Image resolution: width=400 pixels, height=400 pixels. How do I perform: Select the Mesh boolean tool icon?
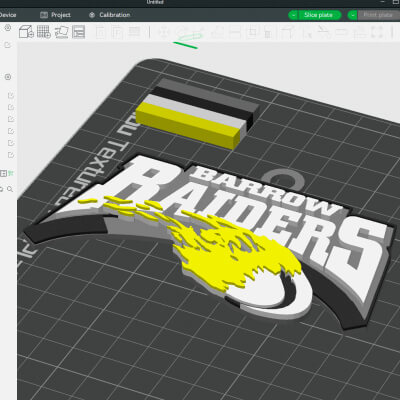253,32
